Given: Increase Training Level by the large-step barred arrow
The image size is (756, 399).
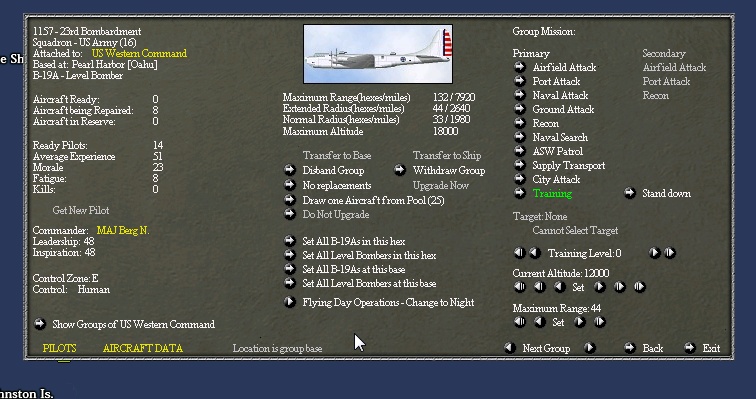Looking at the screenshot, I should tap(670, 253).
